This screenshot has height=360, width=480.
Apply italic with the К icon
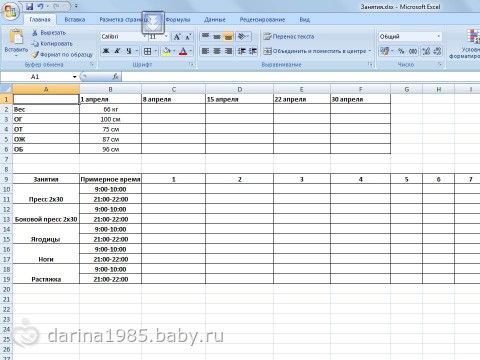coord(117,51)
